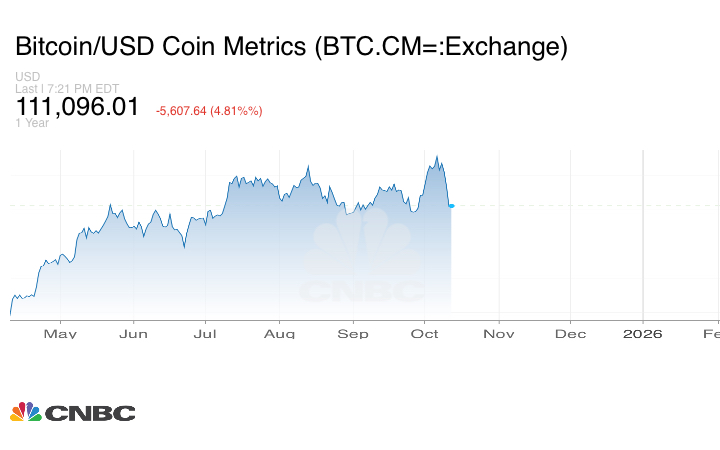Screen dimensions: 720x450
Task: Click the Sep label on time axis
Action: tap(354, 333)
